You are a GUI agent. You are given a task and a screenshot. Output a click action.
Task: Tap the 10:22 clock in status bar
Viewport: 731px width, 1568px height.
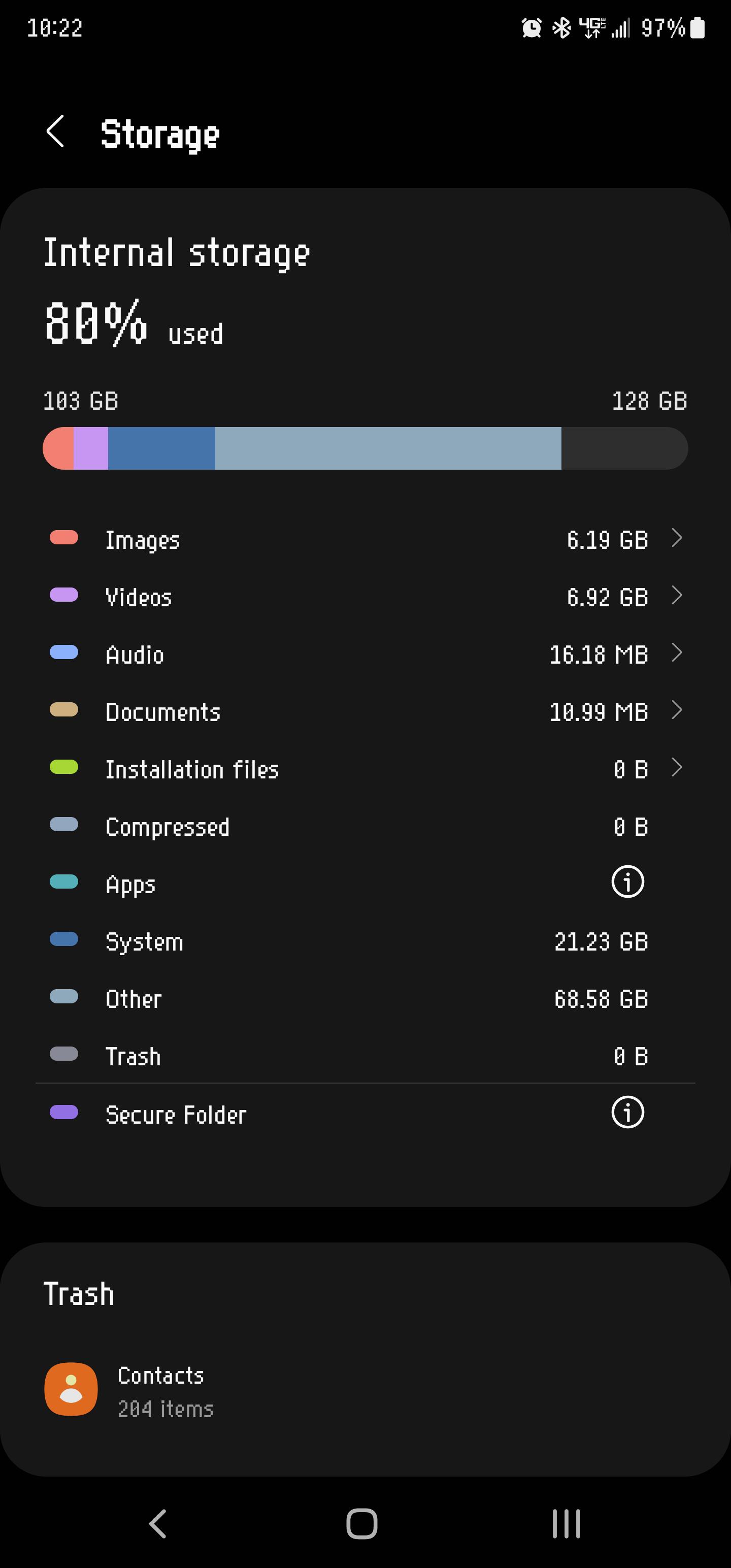pyautogui.click(x=55, y=28)
